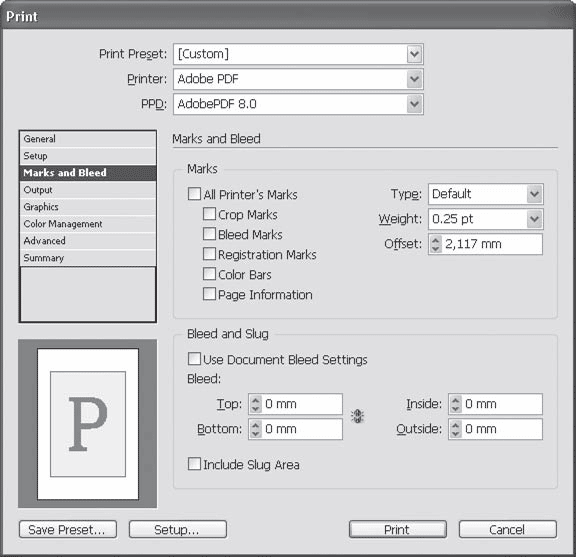The image size is (576, 557).
Task: Turn on Registration Marks
Action: click(x=209, y=254)
